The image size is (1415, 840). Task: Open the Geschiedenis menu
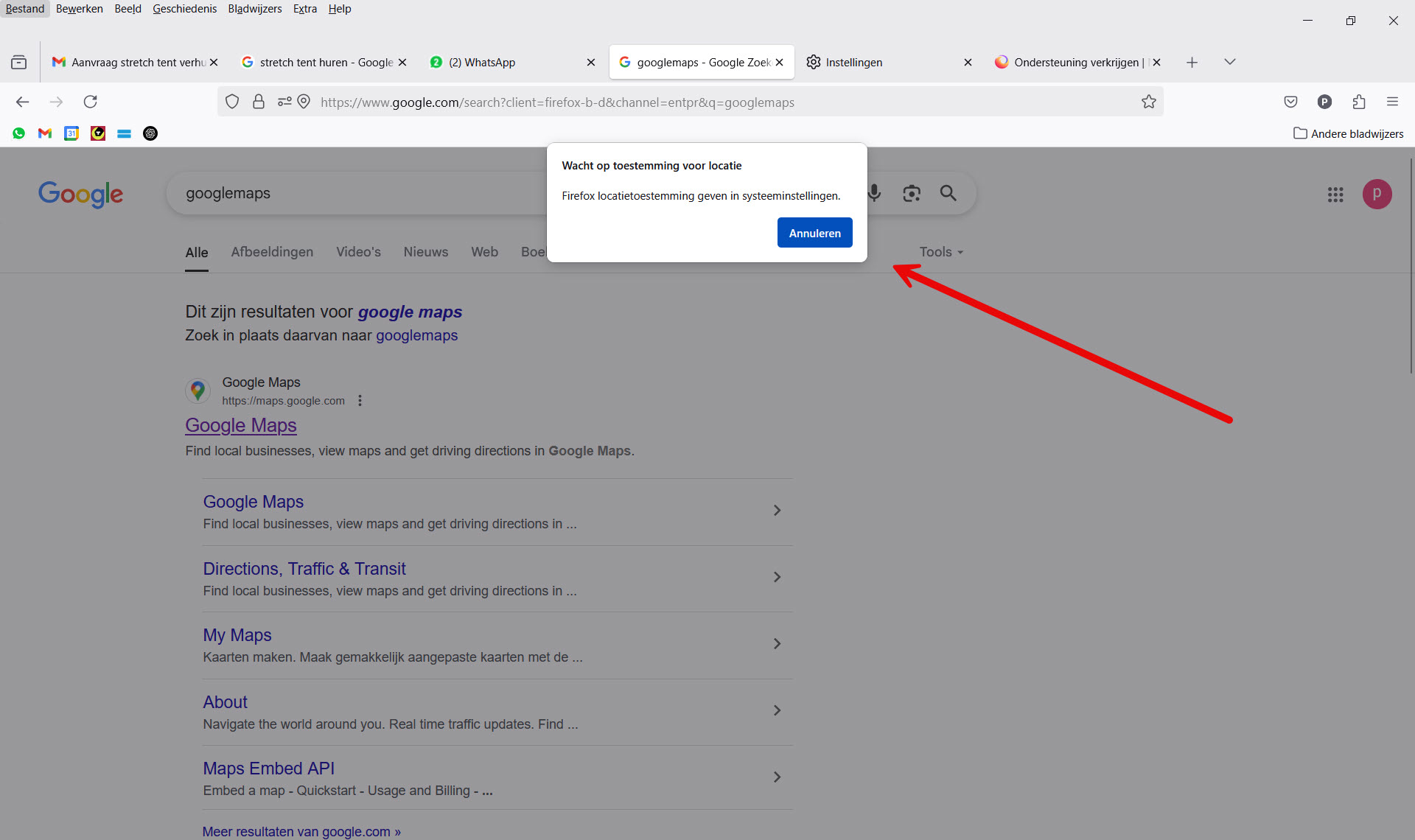click(x=184, y=9)
